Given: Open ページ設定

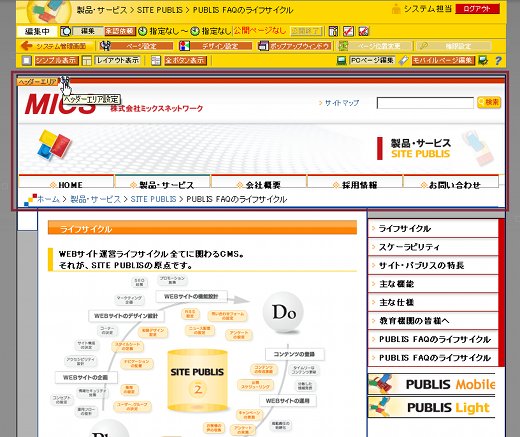Looking at the screenshot, I should click(142, 46).
